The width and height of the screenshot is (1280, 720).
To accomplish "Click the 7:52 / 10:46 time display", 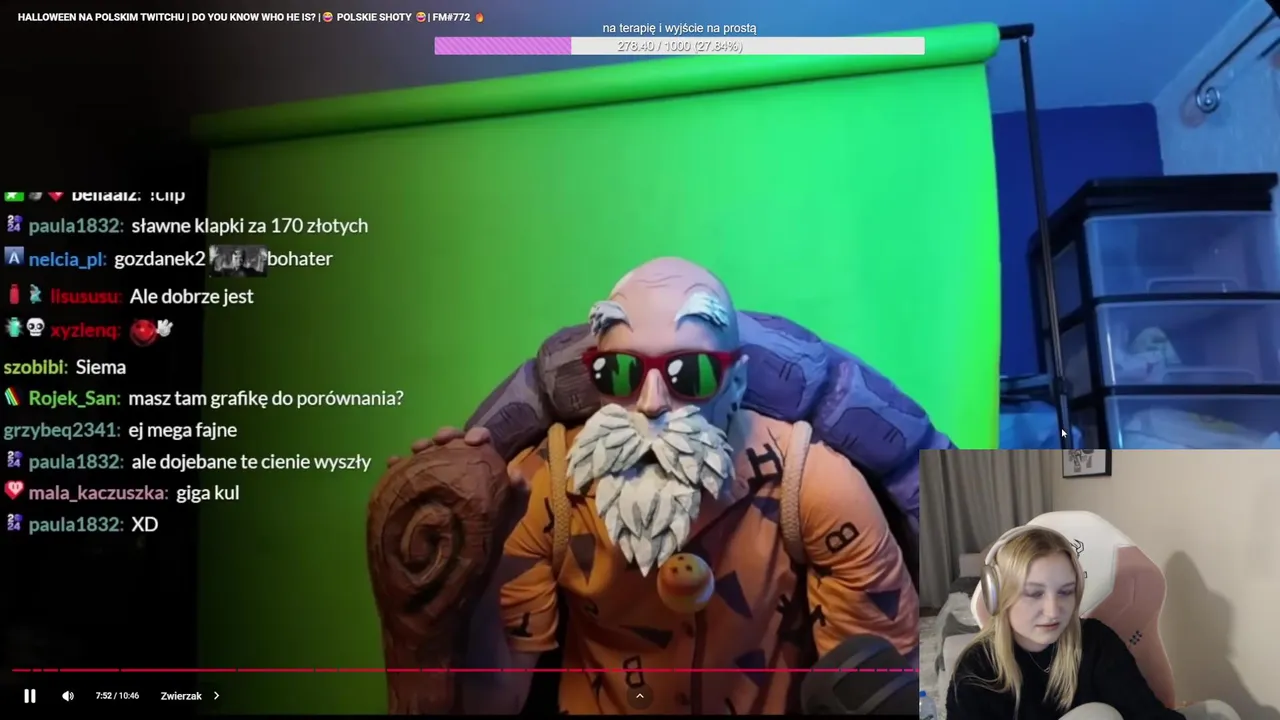I will [x=117, y=696].
